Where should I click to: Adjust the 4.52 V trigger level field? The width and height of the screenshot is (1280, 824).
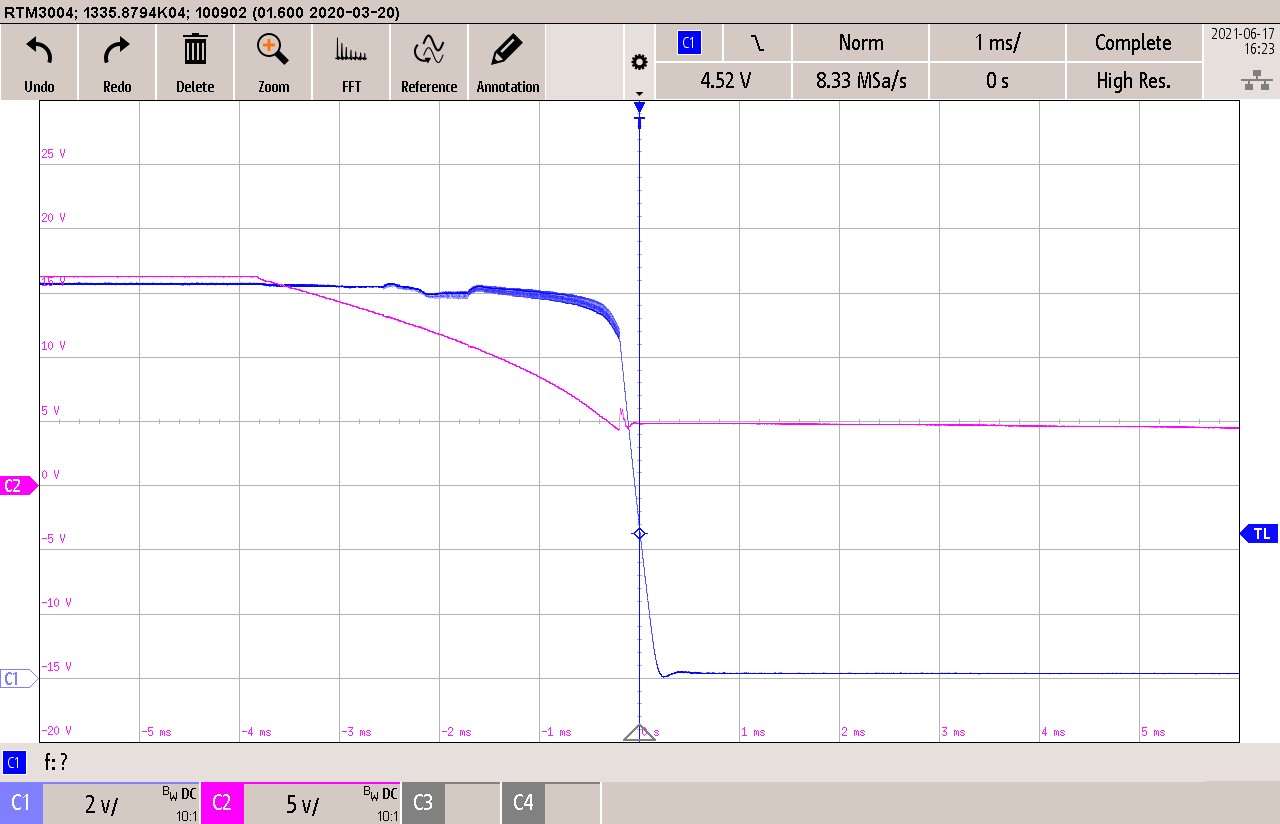pos(725,81)
